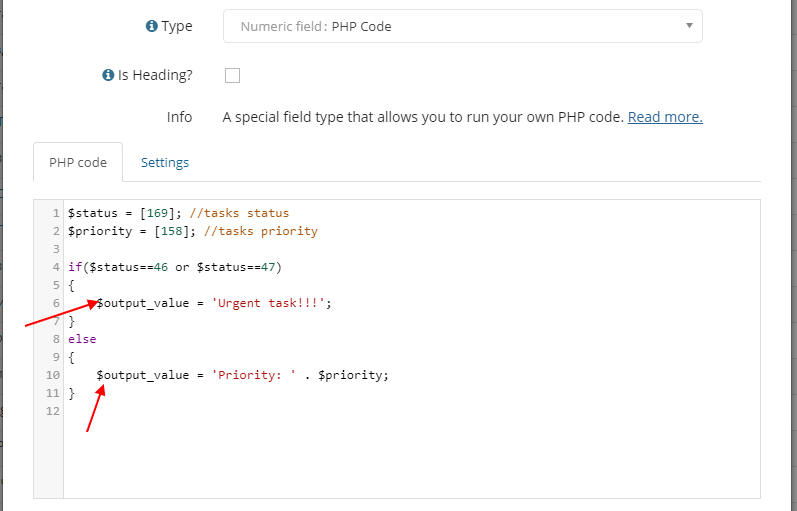Viewport: 797px width, 511px height.
Task: Select the PHP code tab
Action: click(x=78, y=162)
